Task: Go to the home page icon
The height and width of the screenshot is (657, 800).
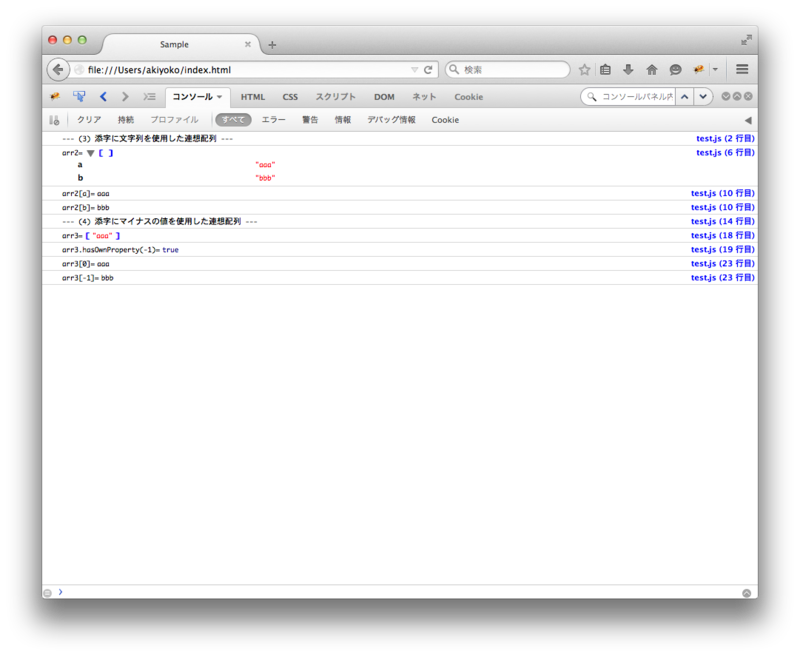Action: (x=652, y=70)
